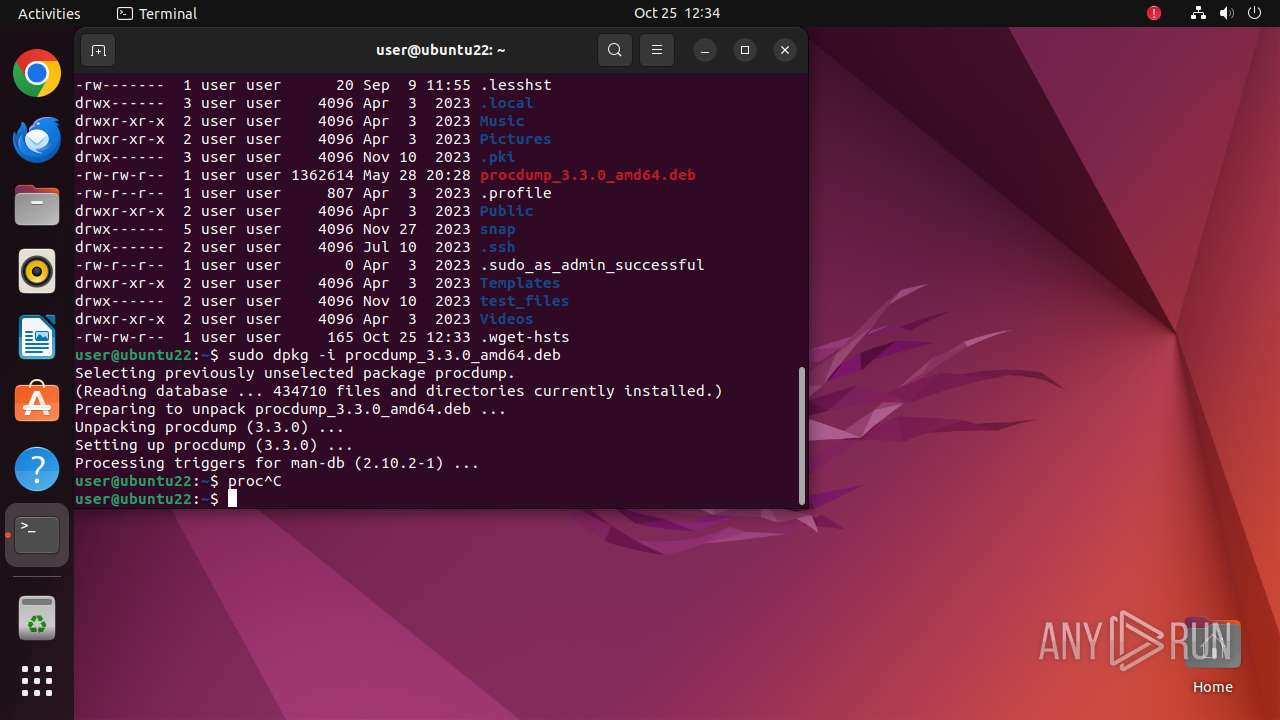Viewport: 1280px width, 720px height.
Task: Click the Videos directory name
Action: coord(507,319)
